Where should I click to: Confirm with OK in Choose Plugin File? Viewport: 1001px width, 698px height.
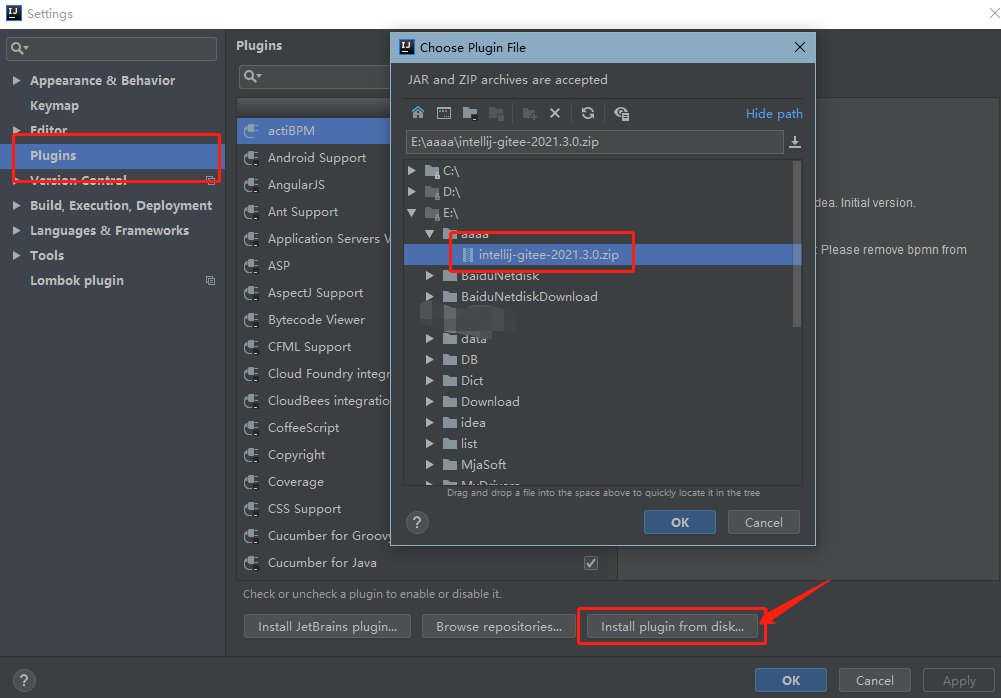[x=679, y=522]
